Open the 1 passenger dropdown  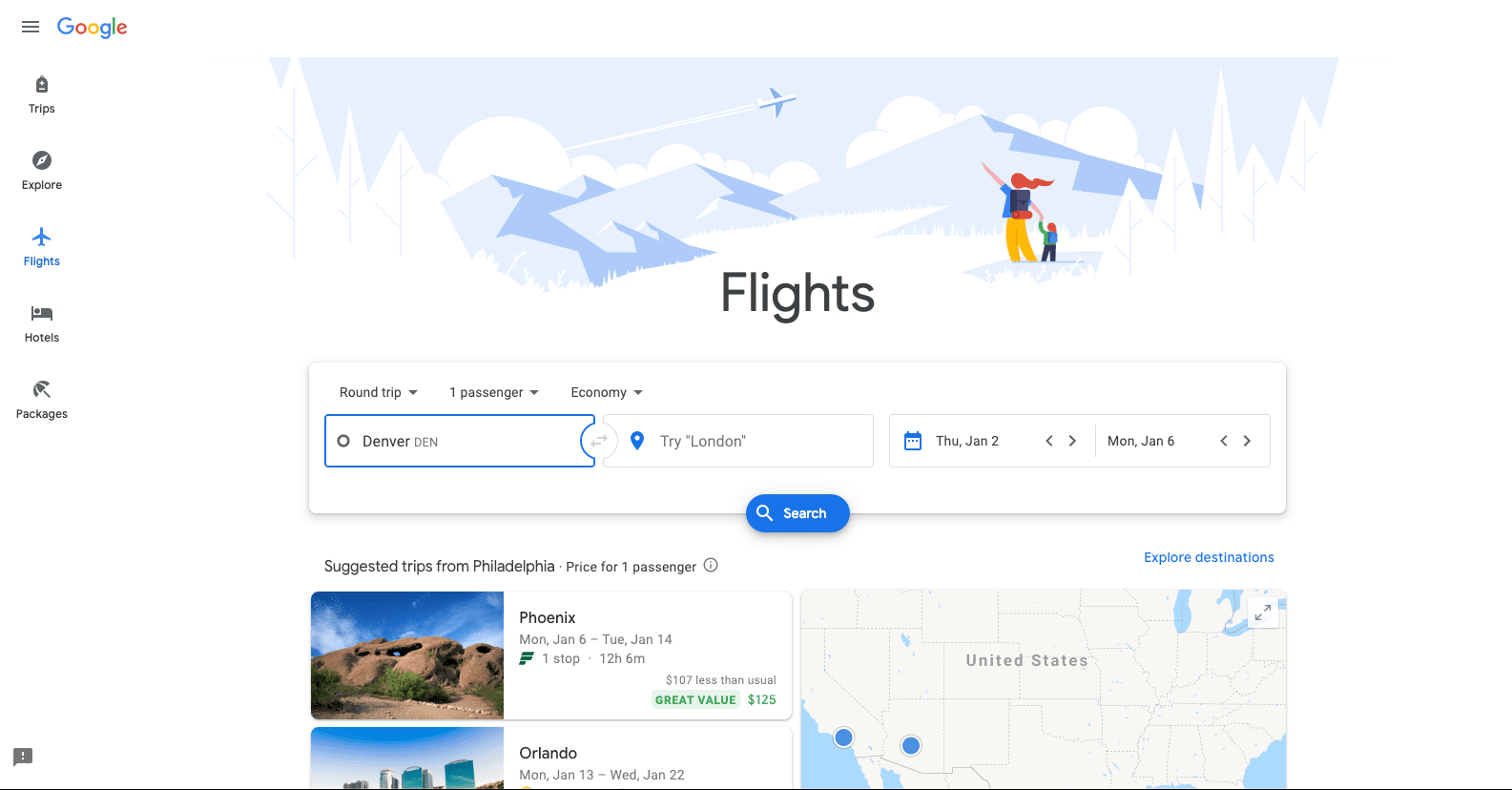tap(494, 392)
